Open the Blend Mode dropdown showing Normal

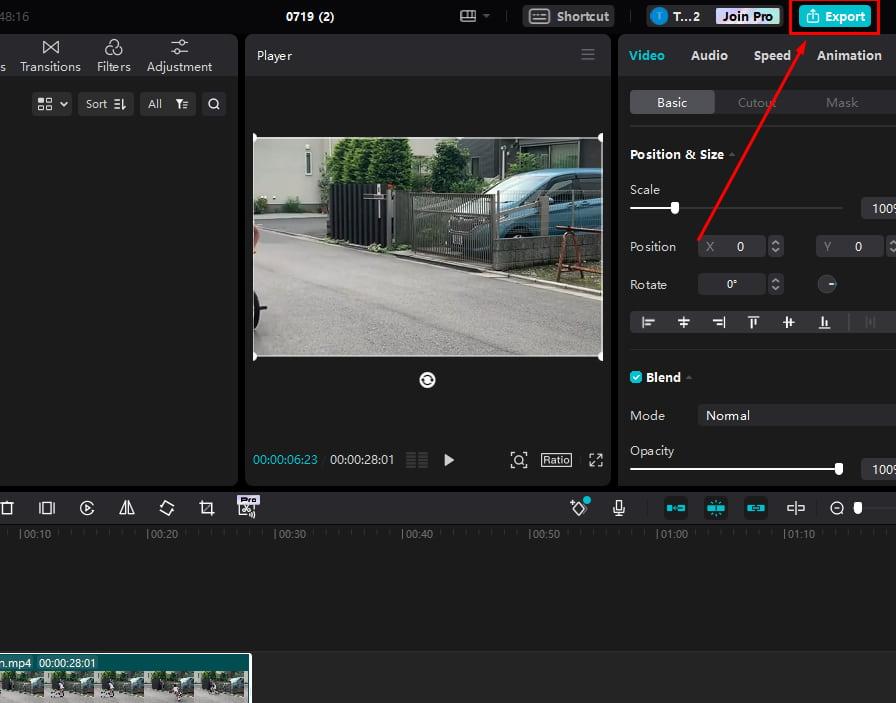coord(795,415)
